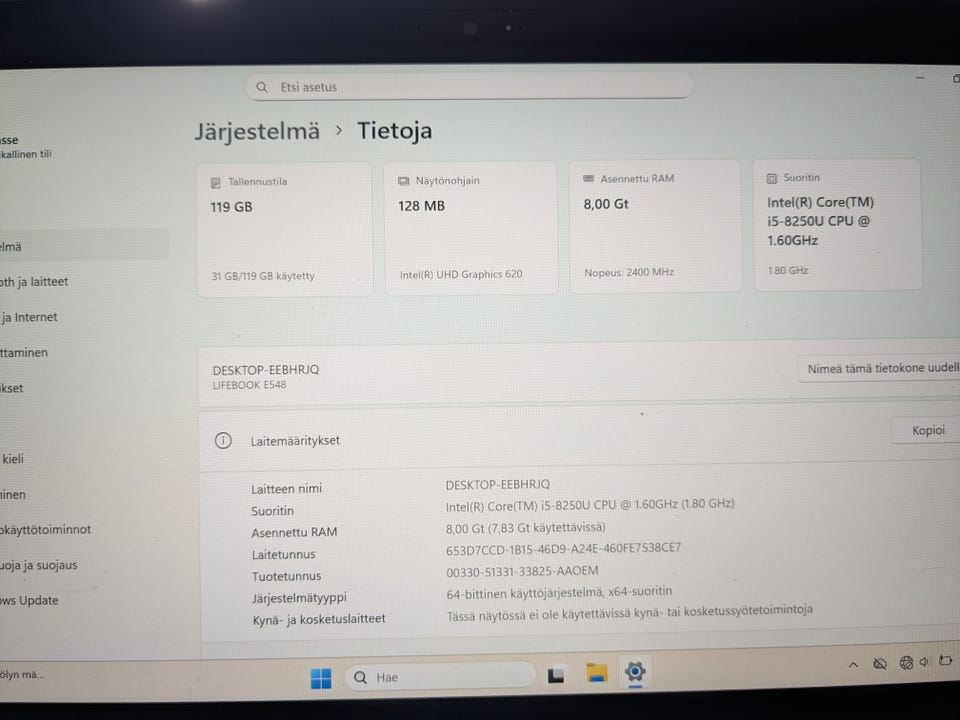Viewport: 960px width, 720px height.
Task: Click the Asennettu RAM memory icon
Action: (588, 179)
